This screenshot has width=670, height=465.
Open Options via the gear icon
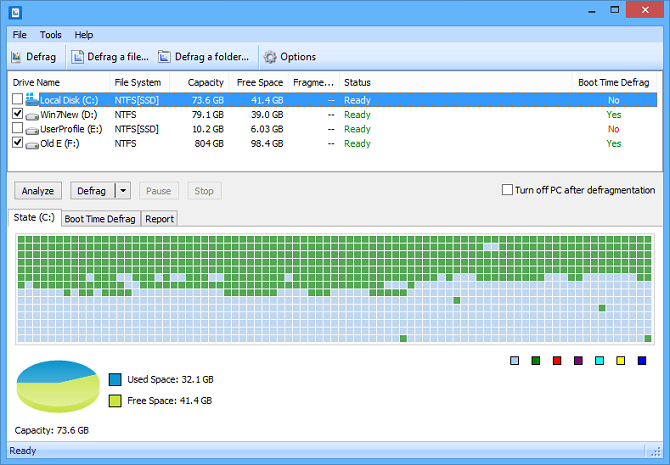270,57
